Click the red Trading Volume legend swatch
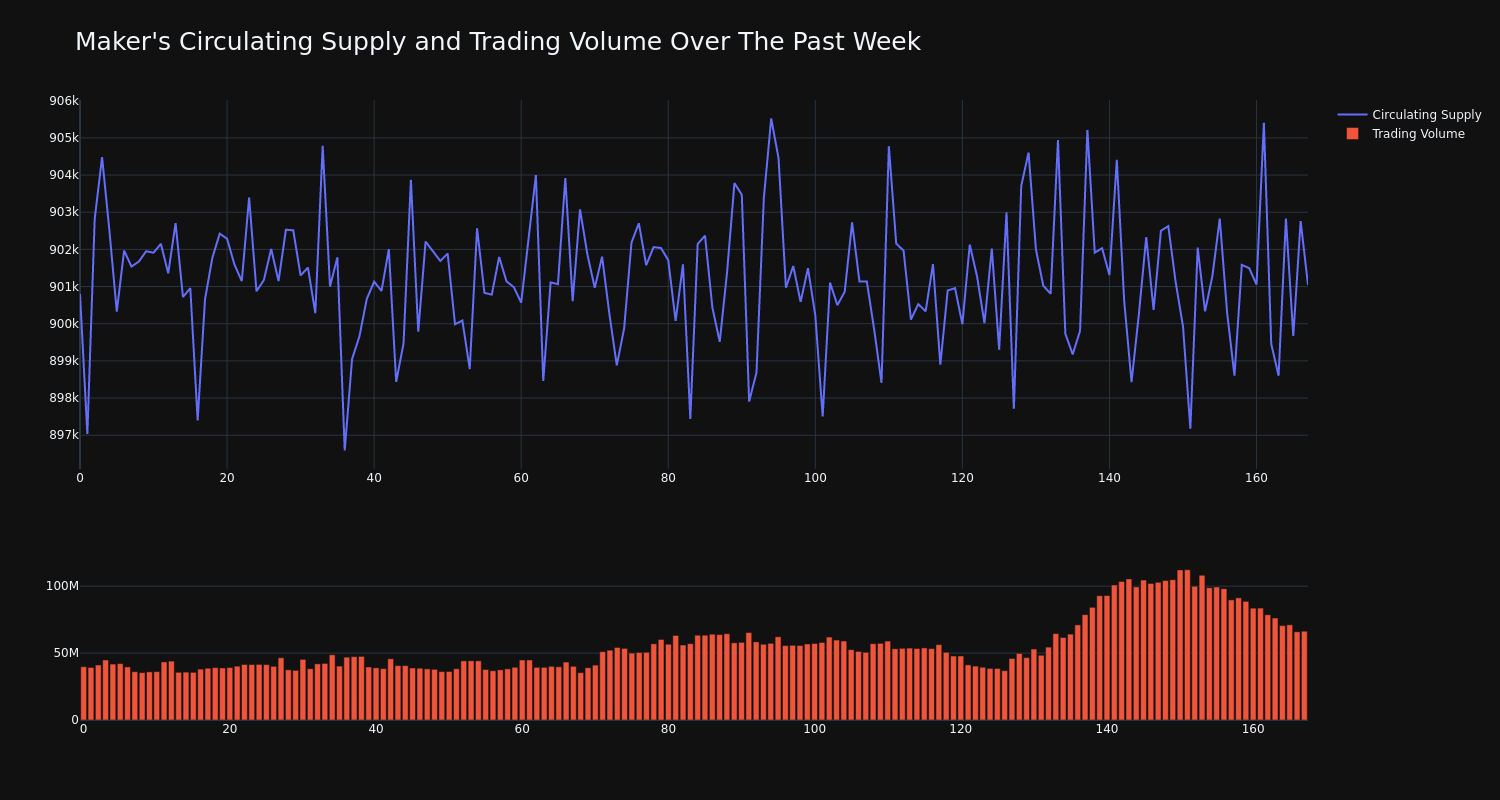Screen dimensions: 1500x800 coord(1352,134)
